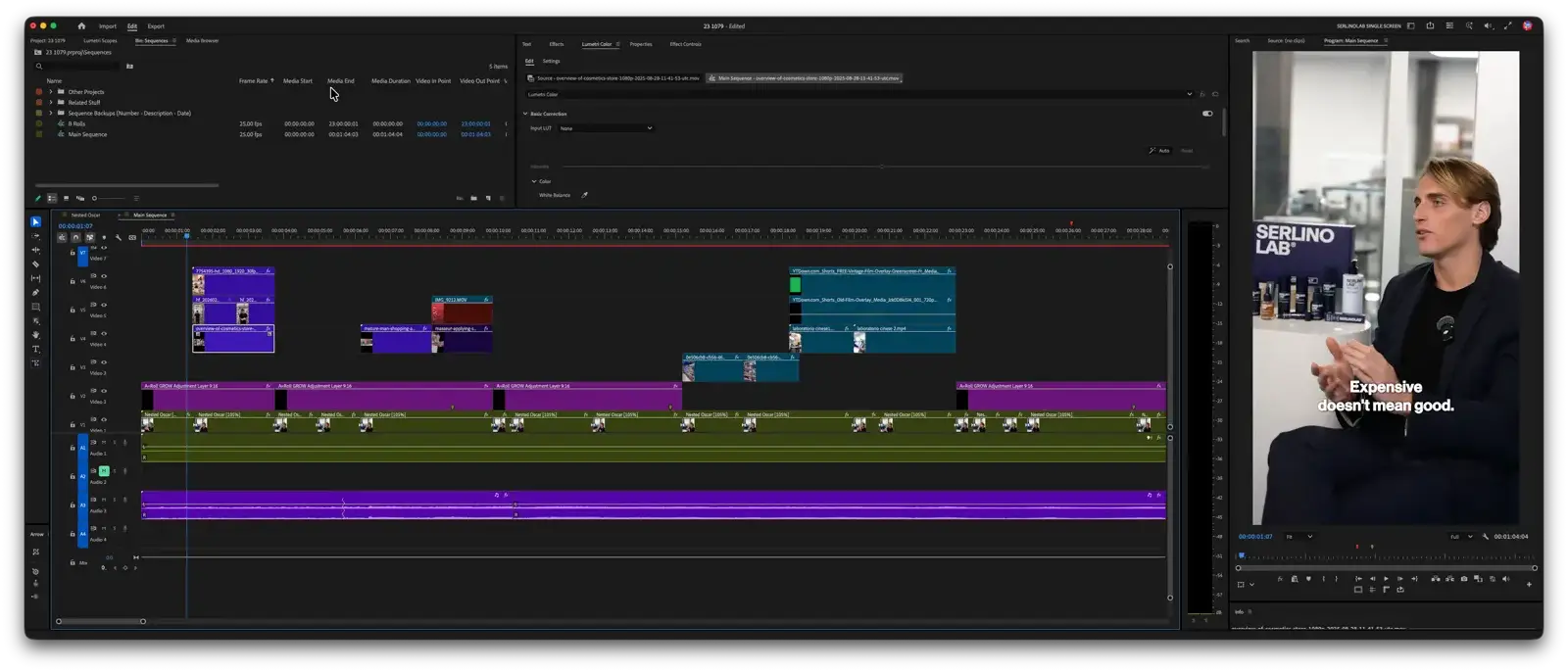
Task: Click the project panel search icon
Action: (x=39, y=67)
